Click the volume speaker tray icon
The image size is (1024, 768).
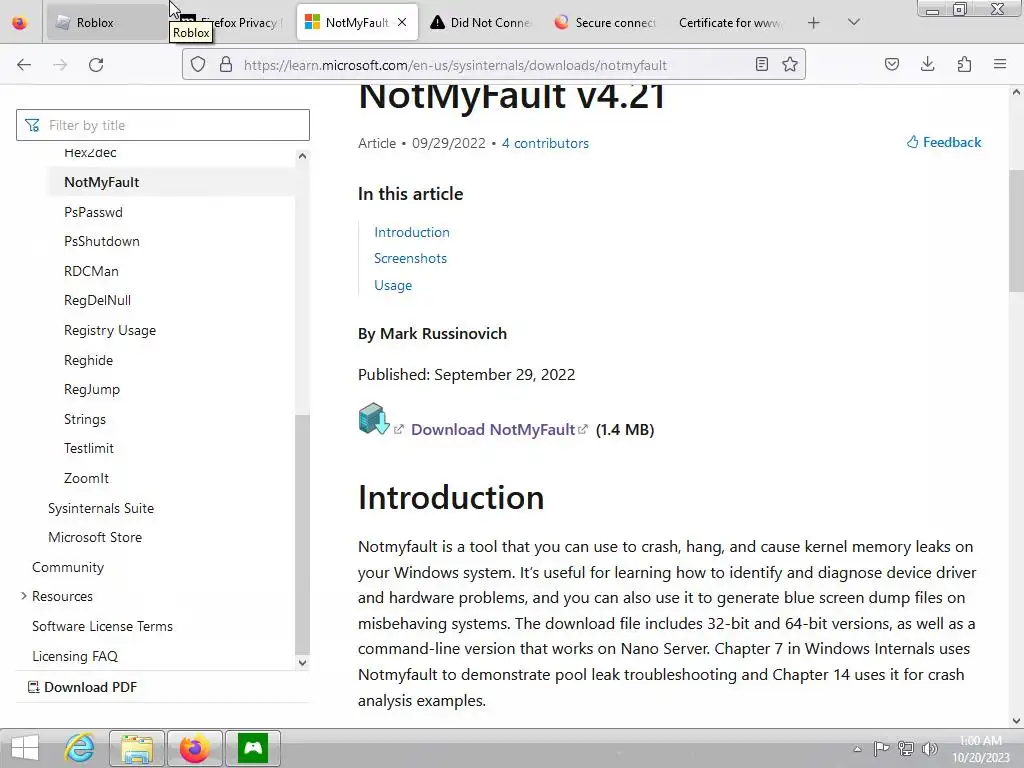coord(930,749)
